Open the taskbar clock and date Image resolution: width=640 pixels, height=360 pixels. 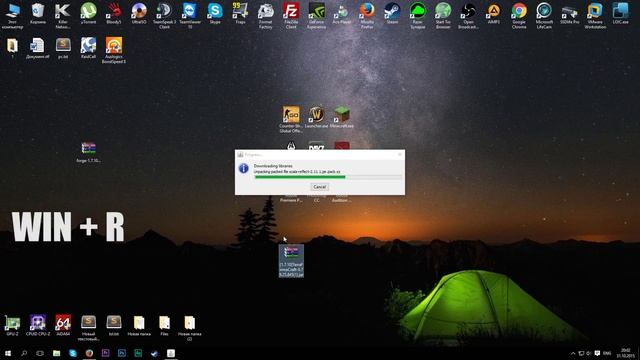[x=625, y=353]
